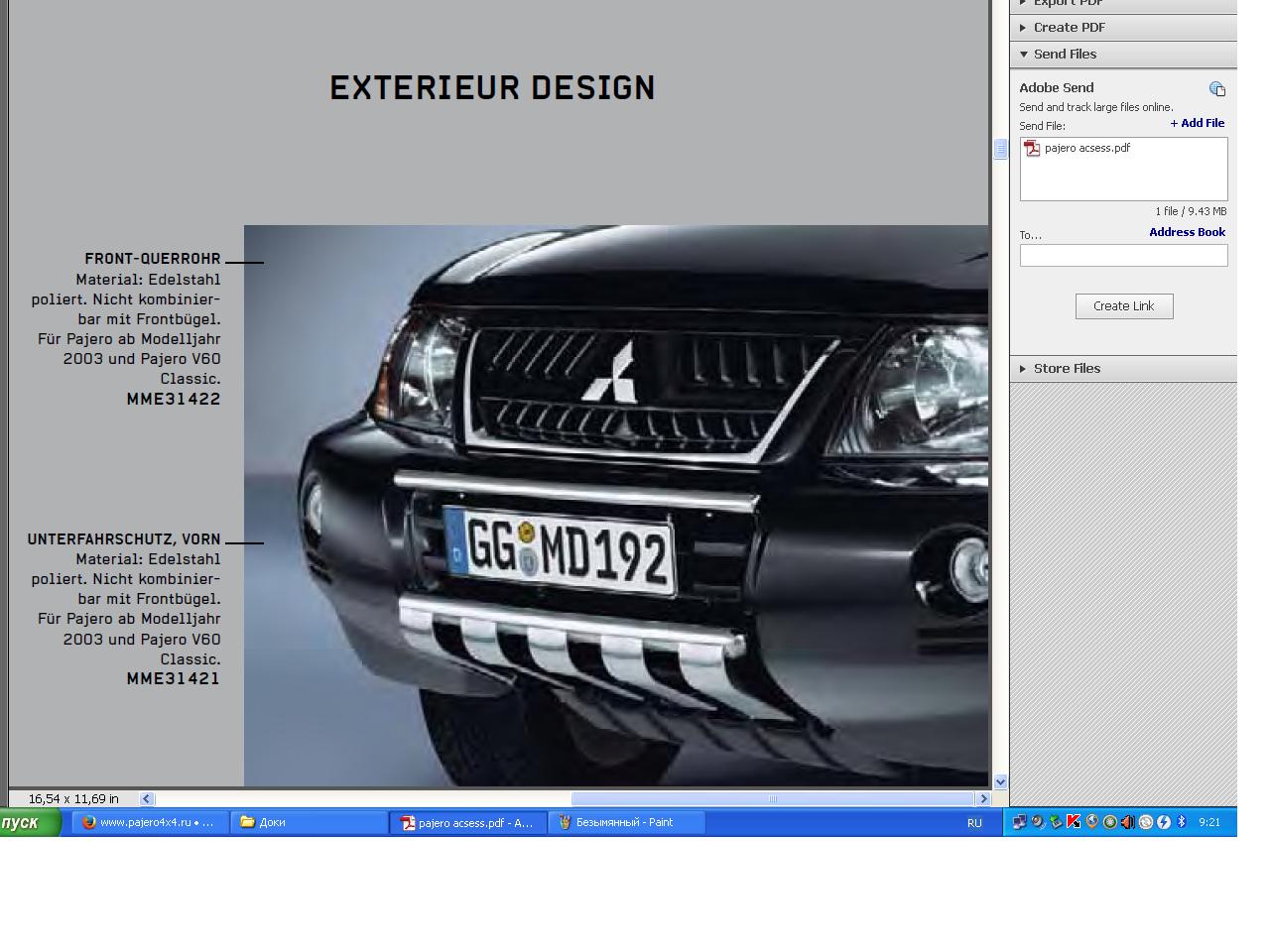1270x952 pixels.
Task: Switch to the Paint taskbar window
Action: click(x=627, y=822)
